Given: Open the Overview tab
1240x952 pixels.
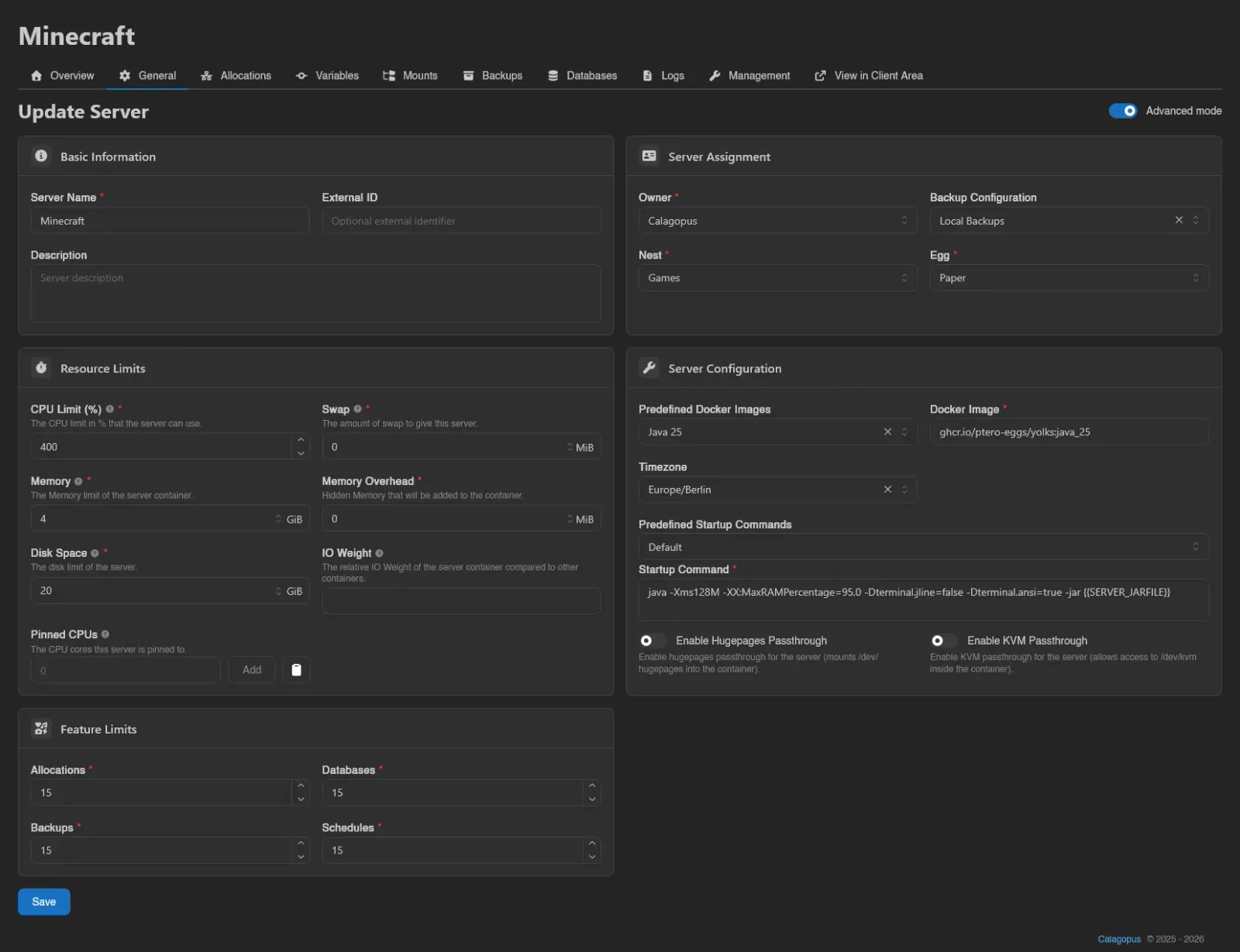Looking at the screenshot, I should [63, 75].
